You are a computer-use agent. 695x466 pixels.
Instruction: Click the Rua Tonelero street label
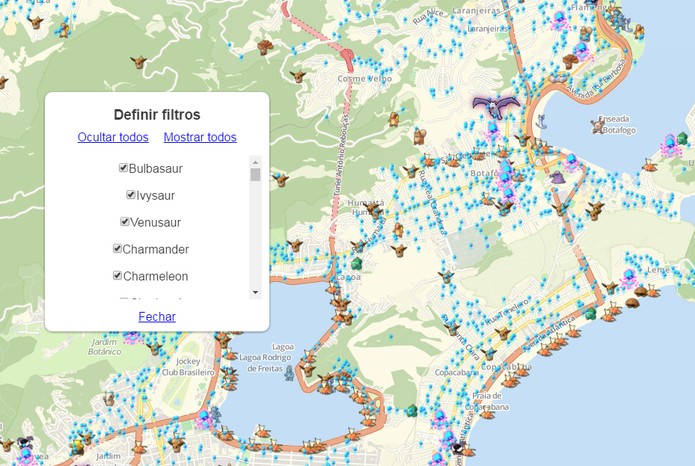tap(506, 313)
